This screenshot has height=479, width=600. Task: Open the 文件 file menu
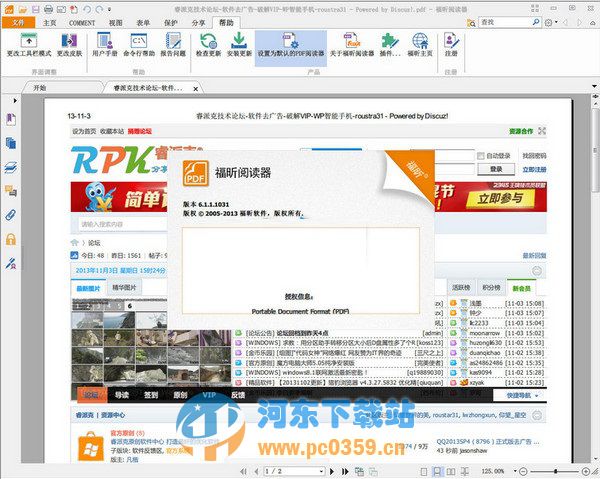[18, 23]
